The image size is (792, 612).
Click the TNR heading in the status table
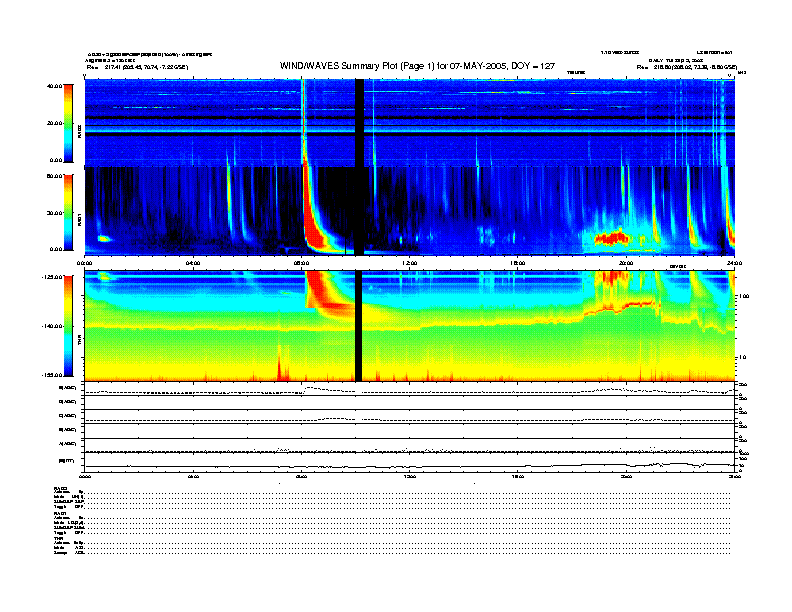click(58, 539)
